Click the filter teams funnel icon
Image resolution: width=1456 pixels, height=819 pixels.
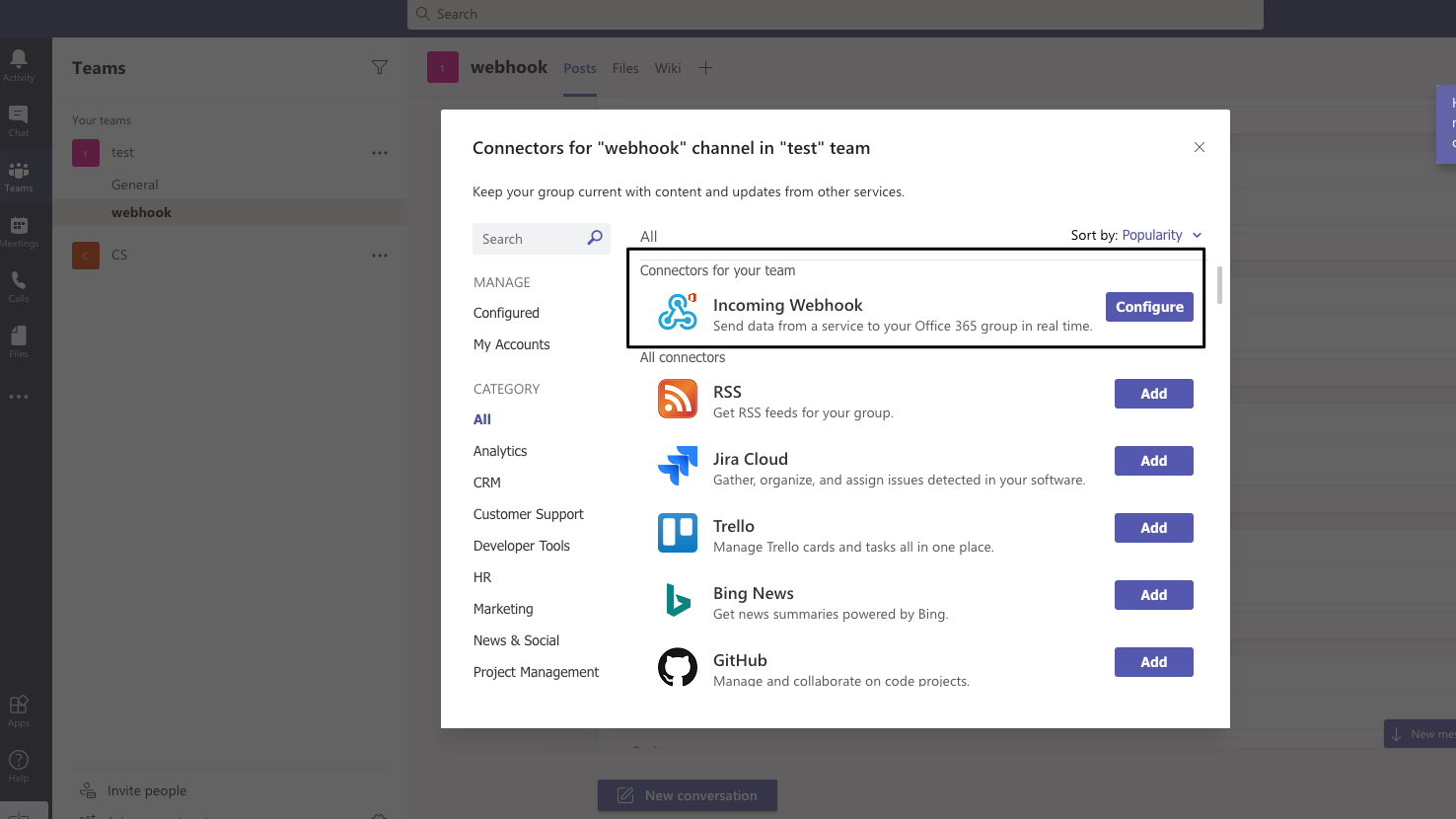point(380,67)
